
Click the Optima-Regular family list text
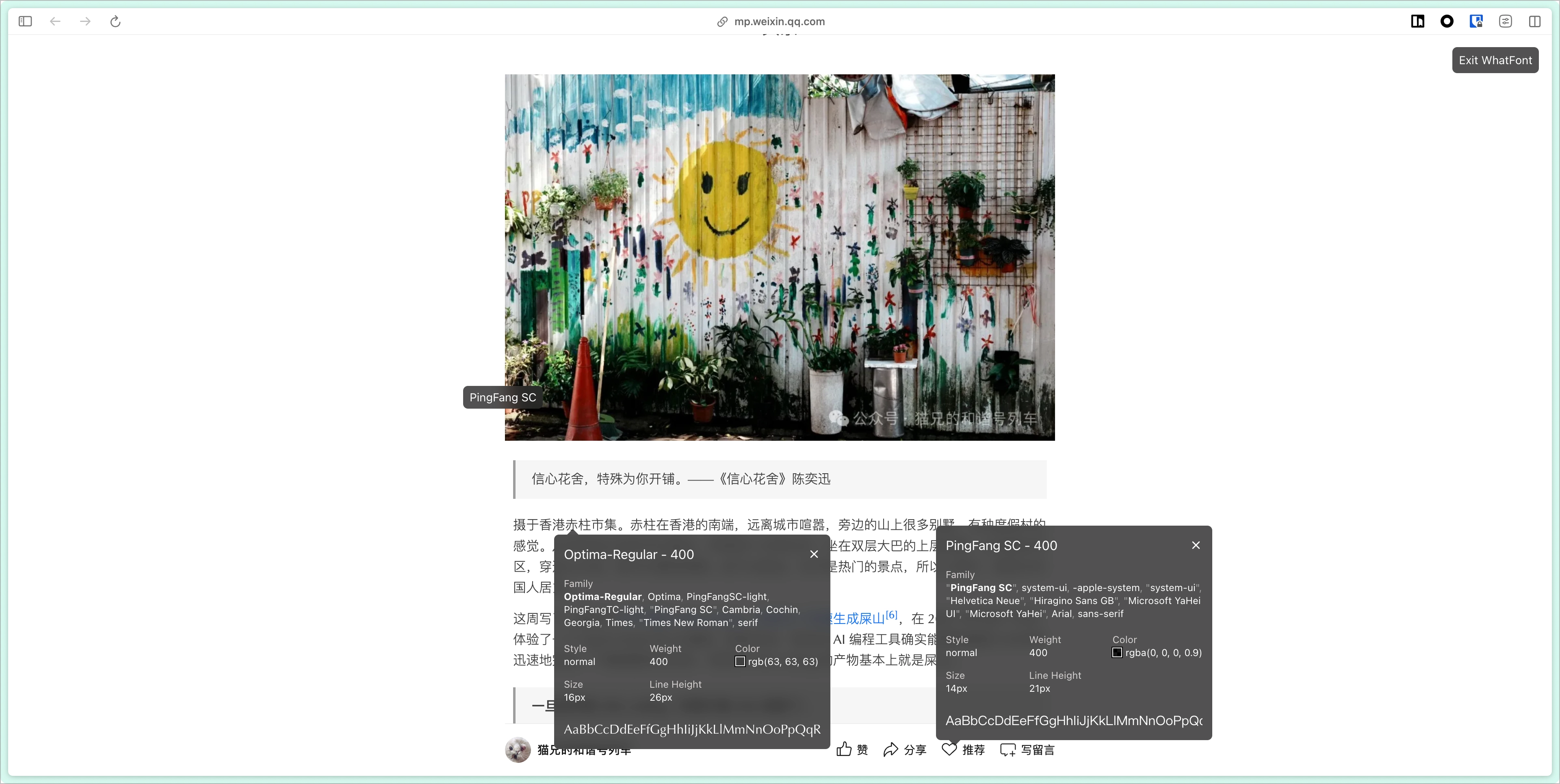[x=682, y=609]
